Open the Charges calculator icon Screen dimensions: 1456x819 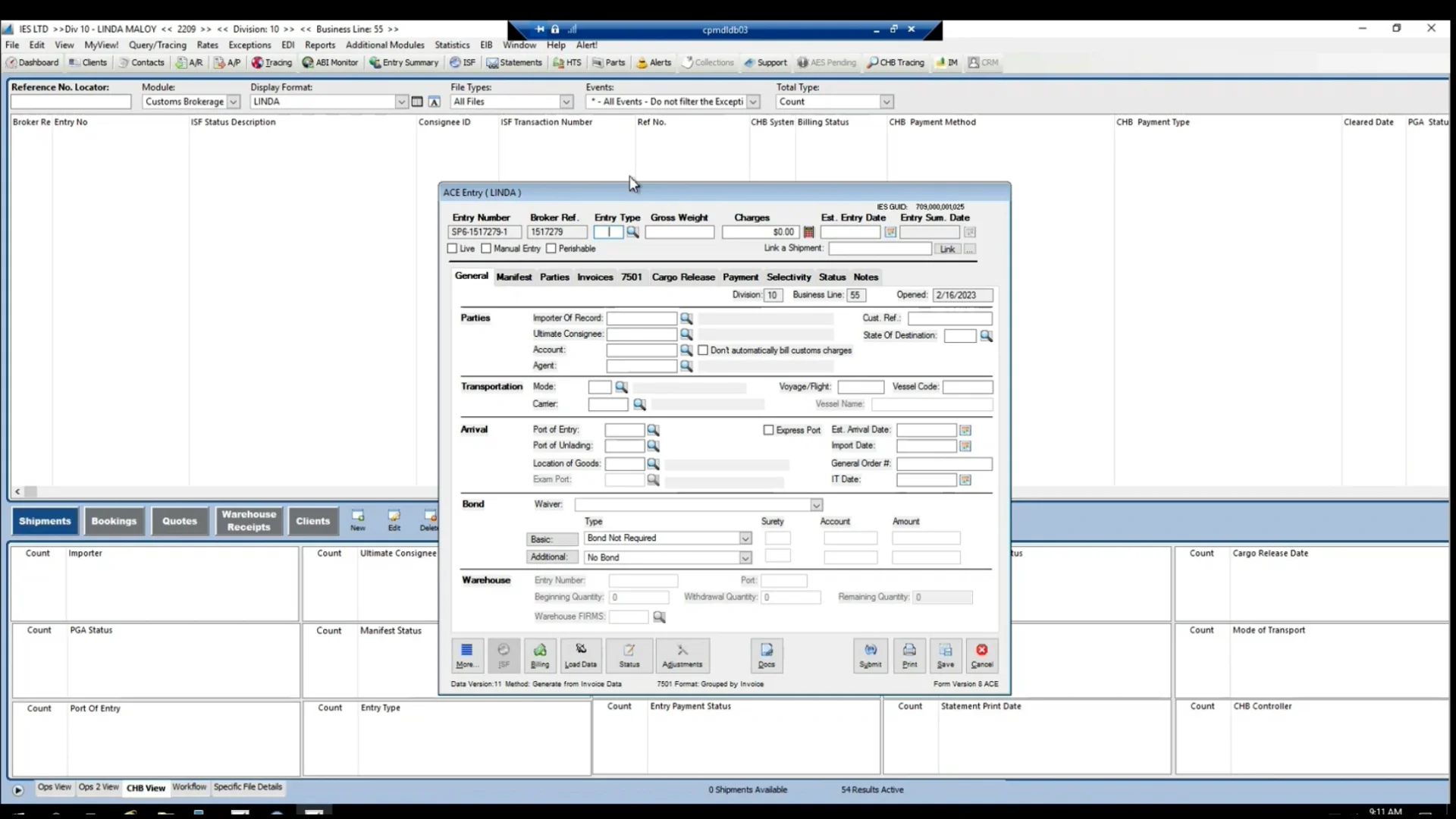click(x=809, y=232)
